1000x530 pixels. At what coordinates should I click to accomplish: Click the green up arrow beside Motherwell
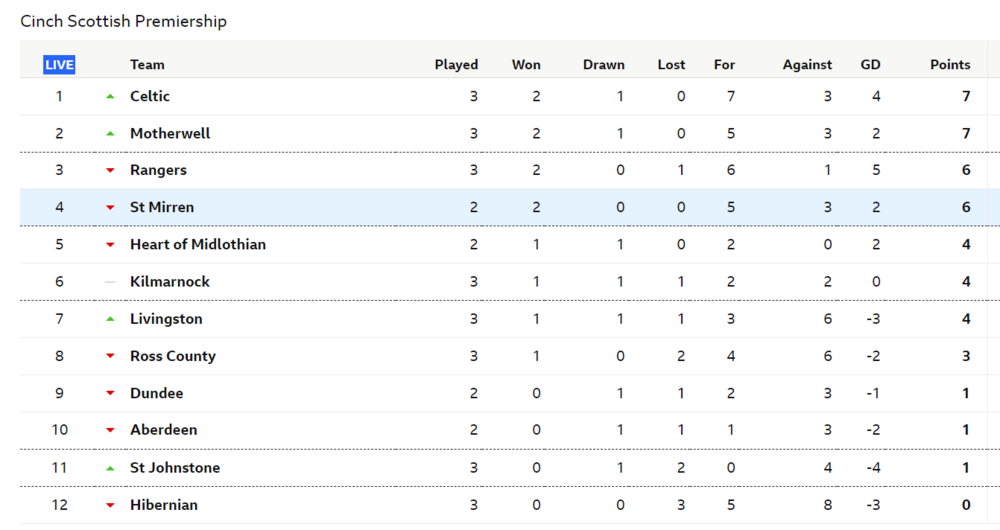(110, 134)
